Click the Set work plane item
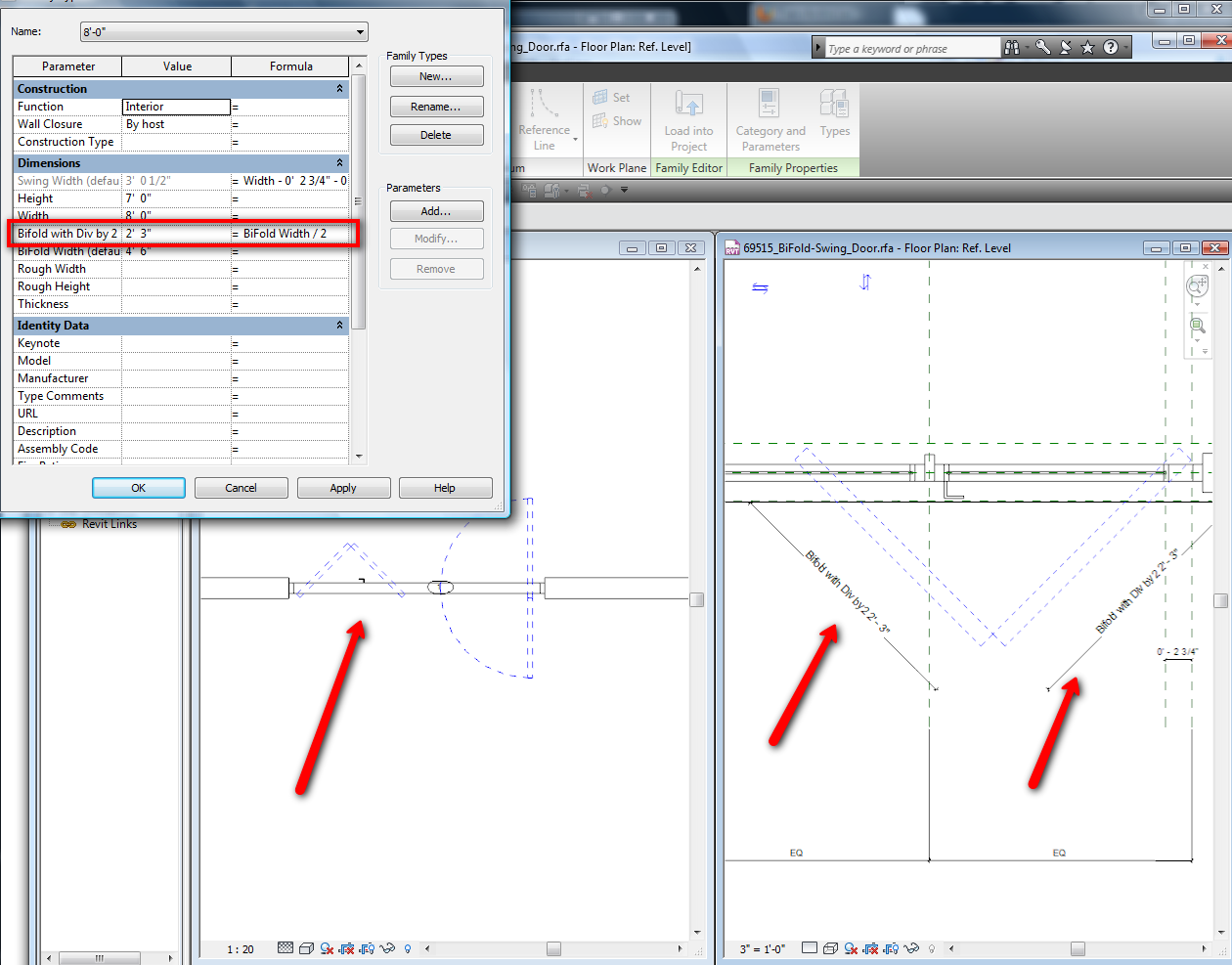The height and width of the screenshot is (965, 1232). tap(612, 98)
